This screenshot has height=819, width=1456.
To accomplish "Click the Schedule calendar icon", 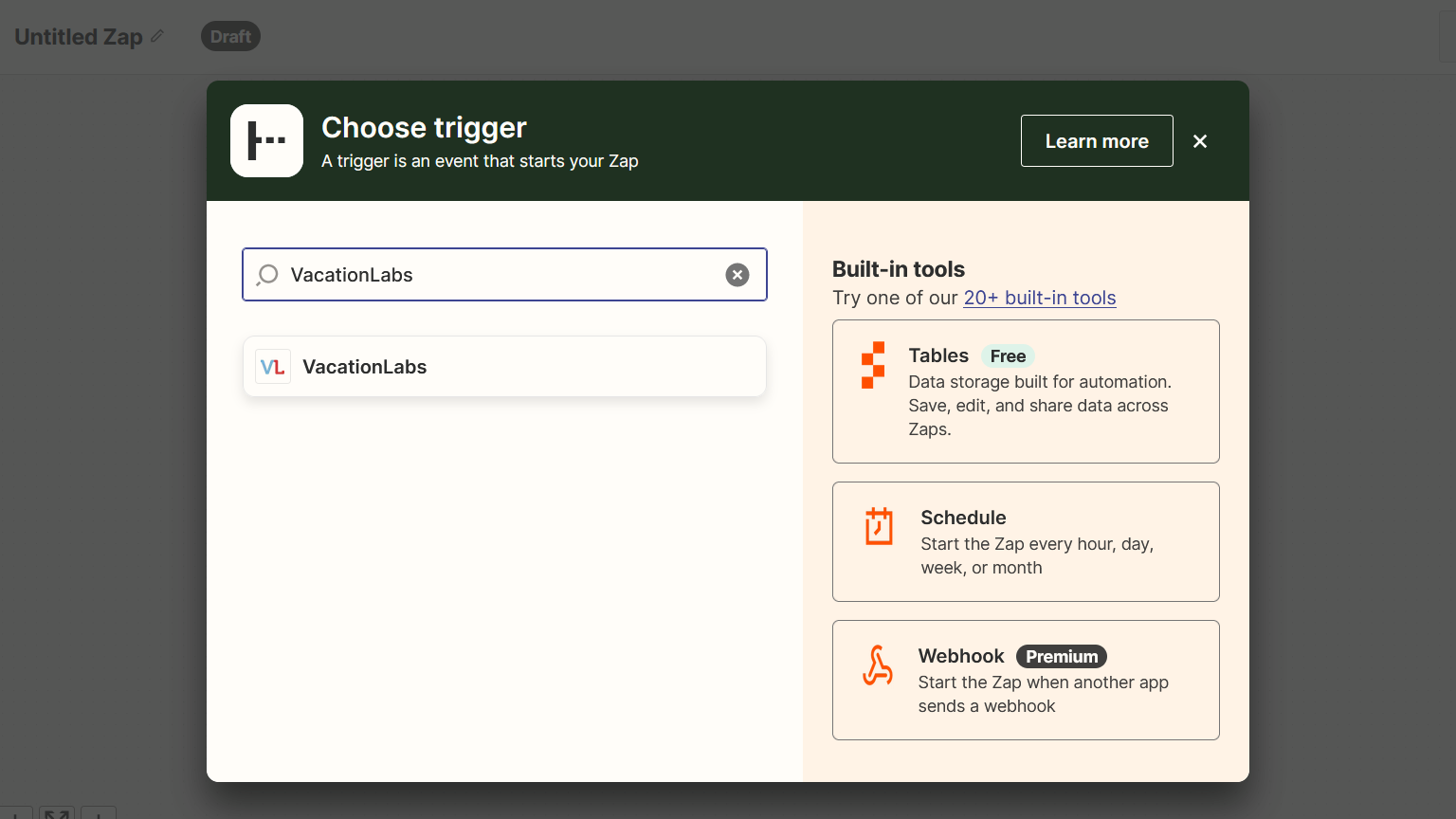I will [x=879, y=526].
